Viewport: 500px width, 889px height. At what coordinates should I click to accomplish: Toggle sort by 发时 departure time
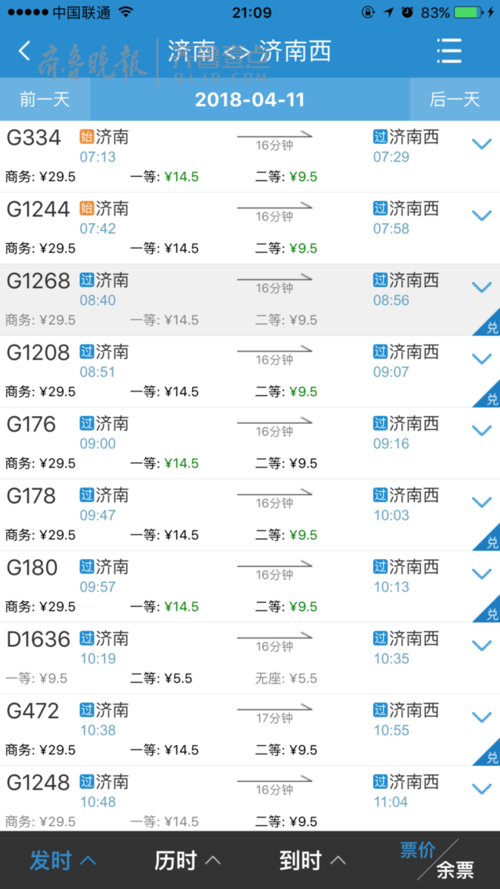62,861
